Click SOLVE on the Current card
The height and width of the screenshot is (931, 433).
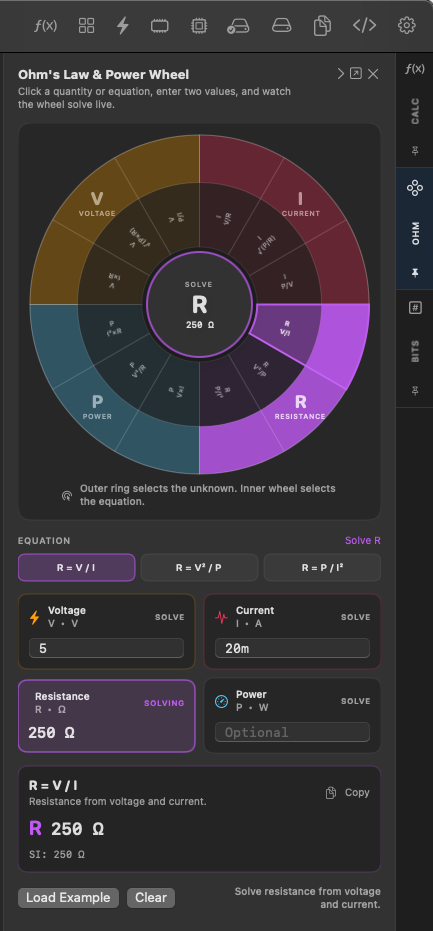coord(356,617)
